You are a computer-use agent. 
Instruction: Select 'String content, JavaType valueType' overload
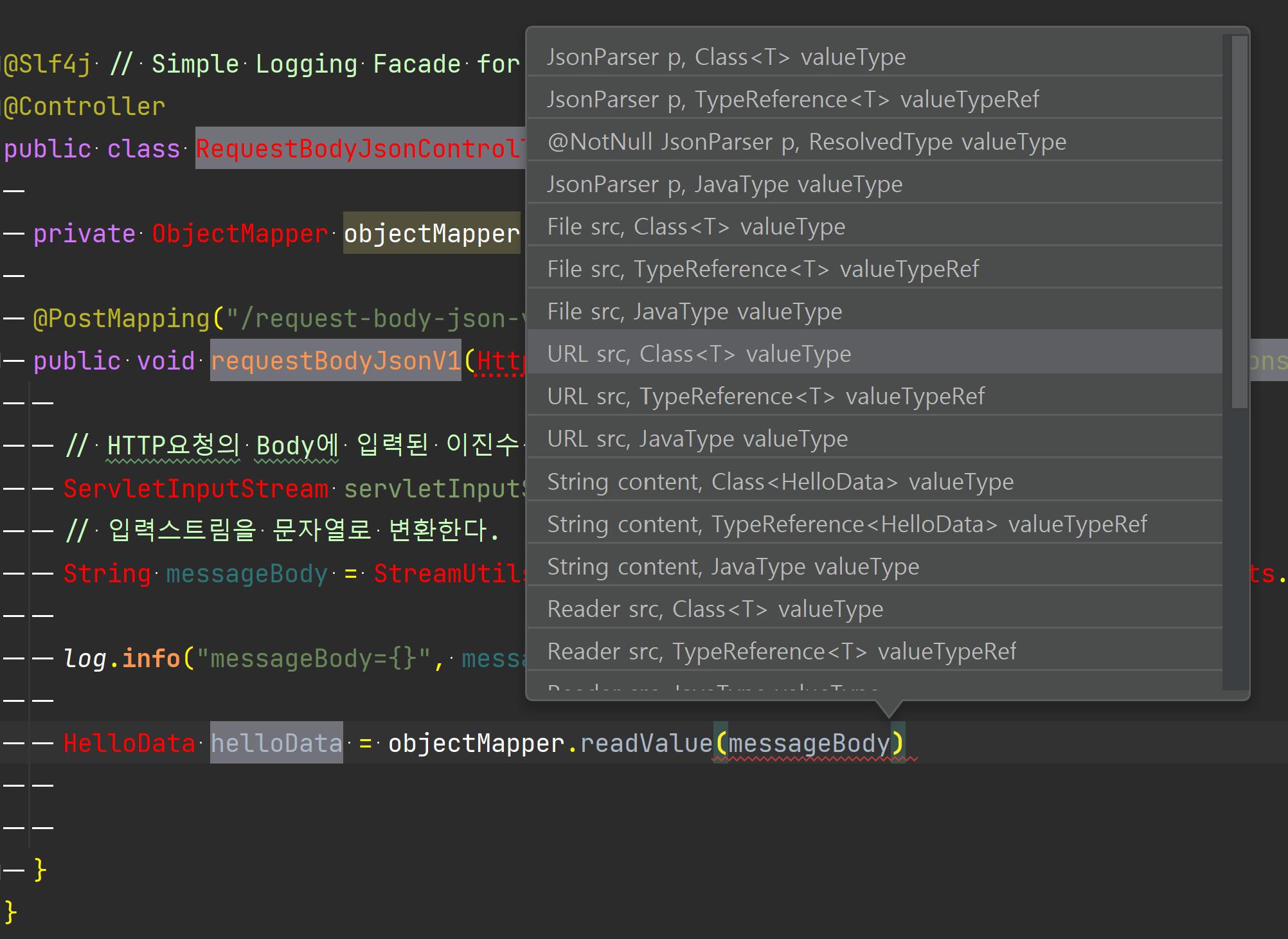[874, 566]
